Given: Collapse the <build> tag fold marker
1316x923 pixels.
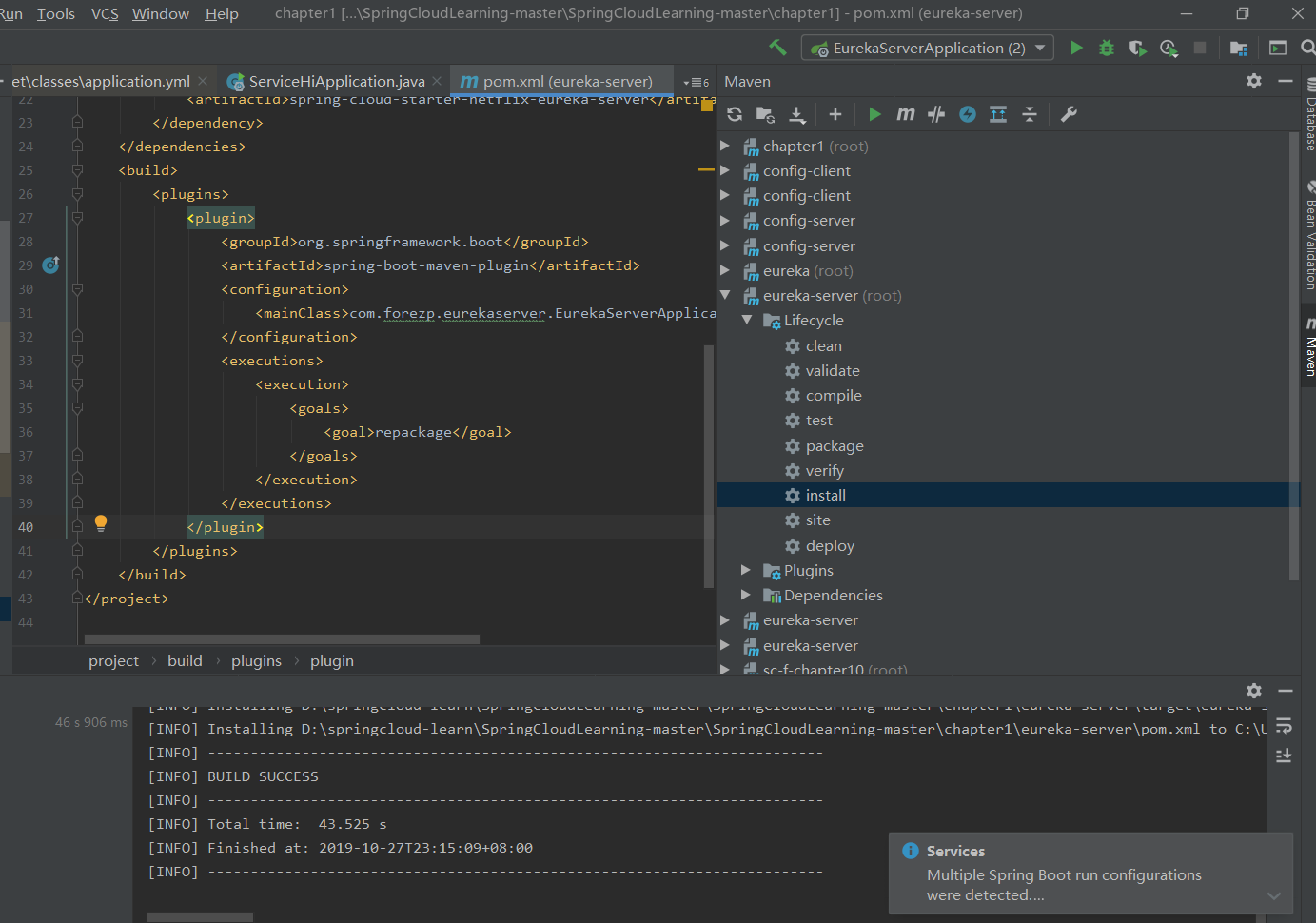Looking at the screenshot, I should coord(77,169).
